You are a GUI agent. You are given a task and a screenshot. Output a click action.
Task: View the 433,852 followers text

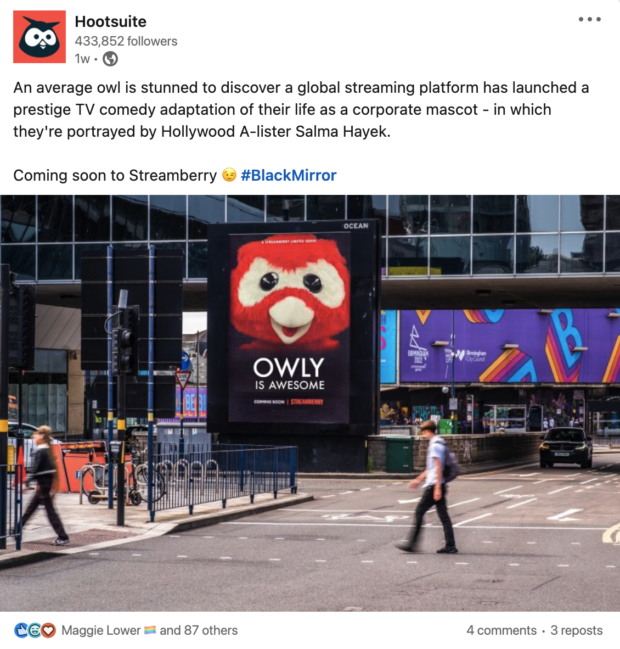126,41
